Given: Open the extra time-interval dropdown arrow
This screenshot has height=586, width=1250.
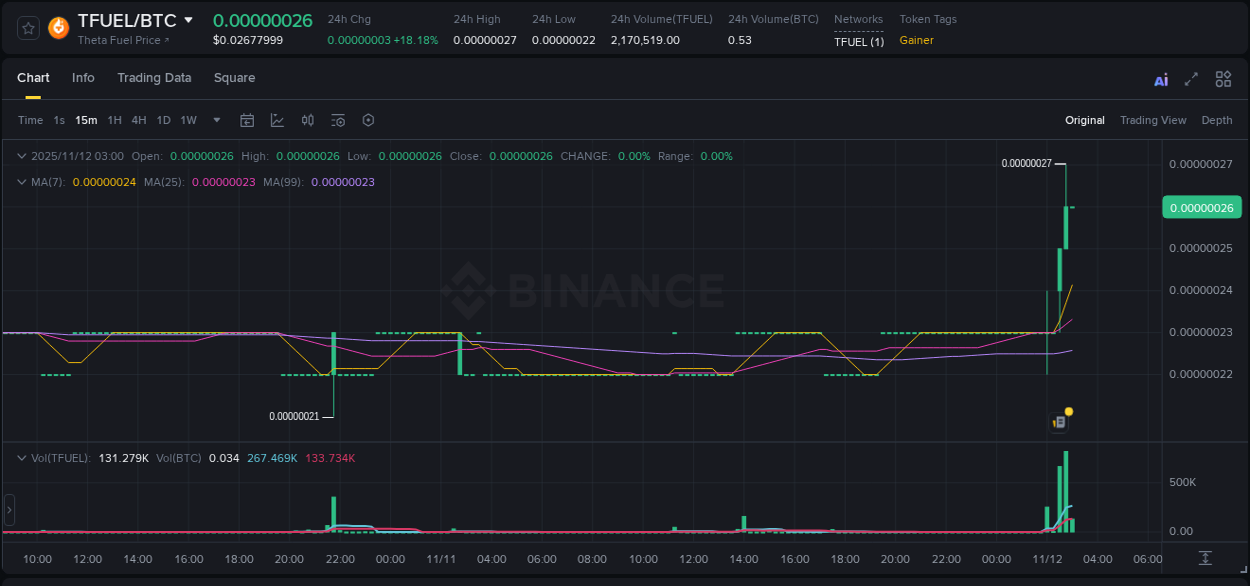Looking at the screenshot, I should click(x=215, y=120).
